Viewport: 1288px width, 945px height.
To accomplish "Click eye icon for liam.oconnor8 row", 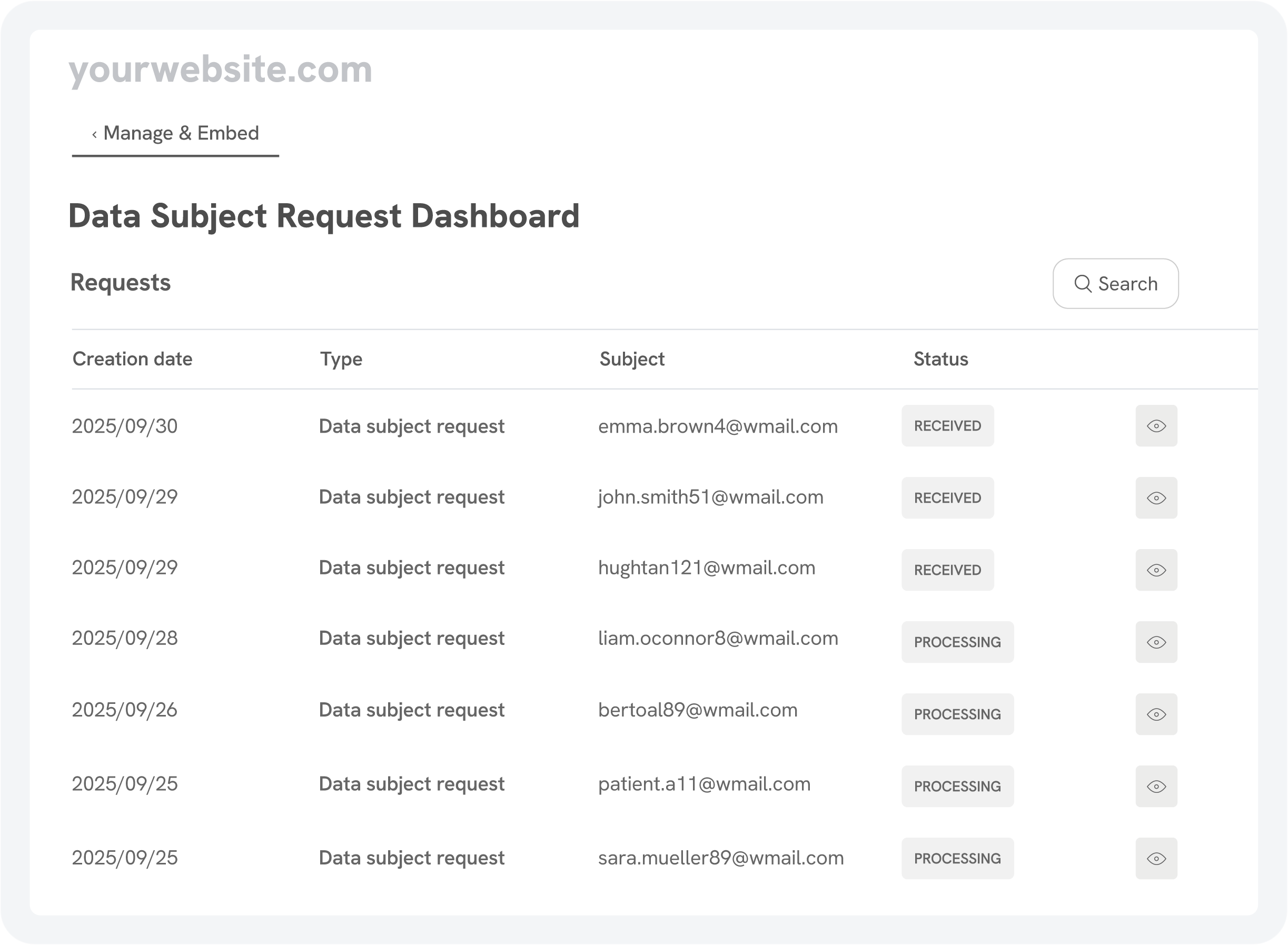I will (1156, 642).
